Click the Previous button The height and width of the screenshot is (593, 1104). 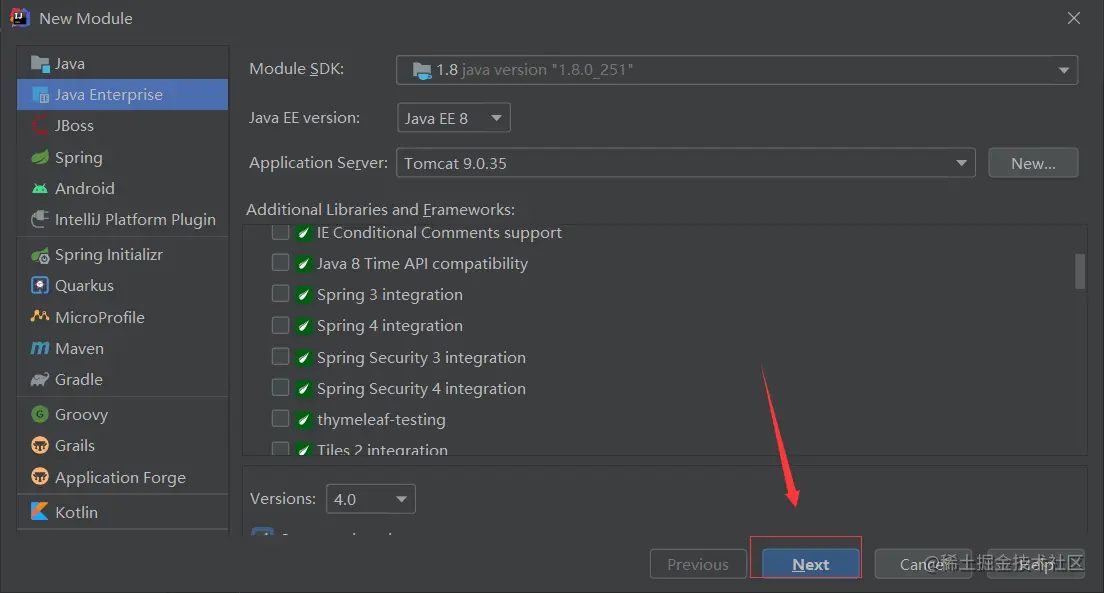pos(698,564)
